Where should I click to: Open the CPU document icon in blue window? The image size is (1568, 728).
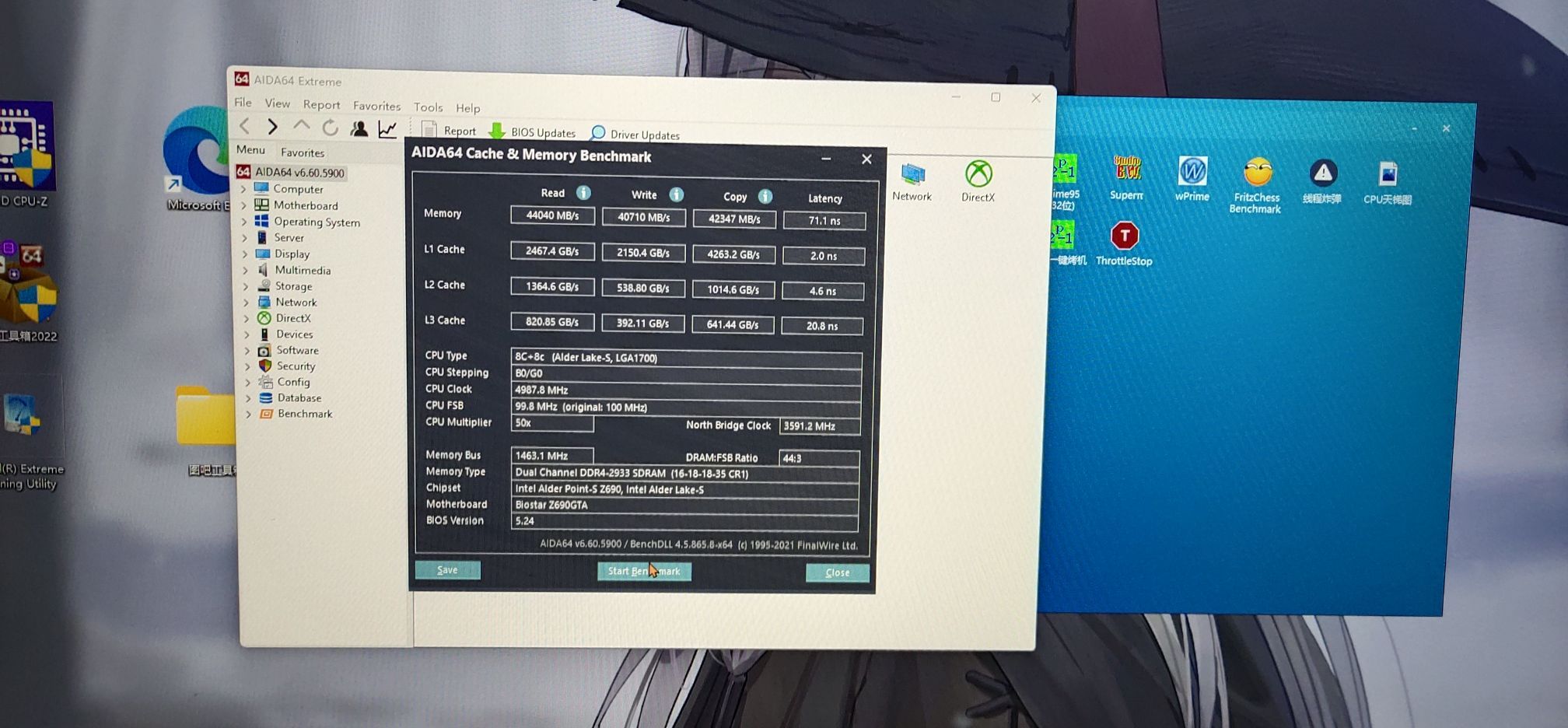pyautogui.click(x=1388, y=183)
